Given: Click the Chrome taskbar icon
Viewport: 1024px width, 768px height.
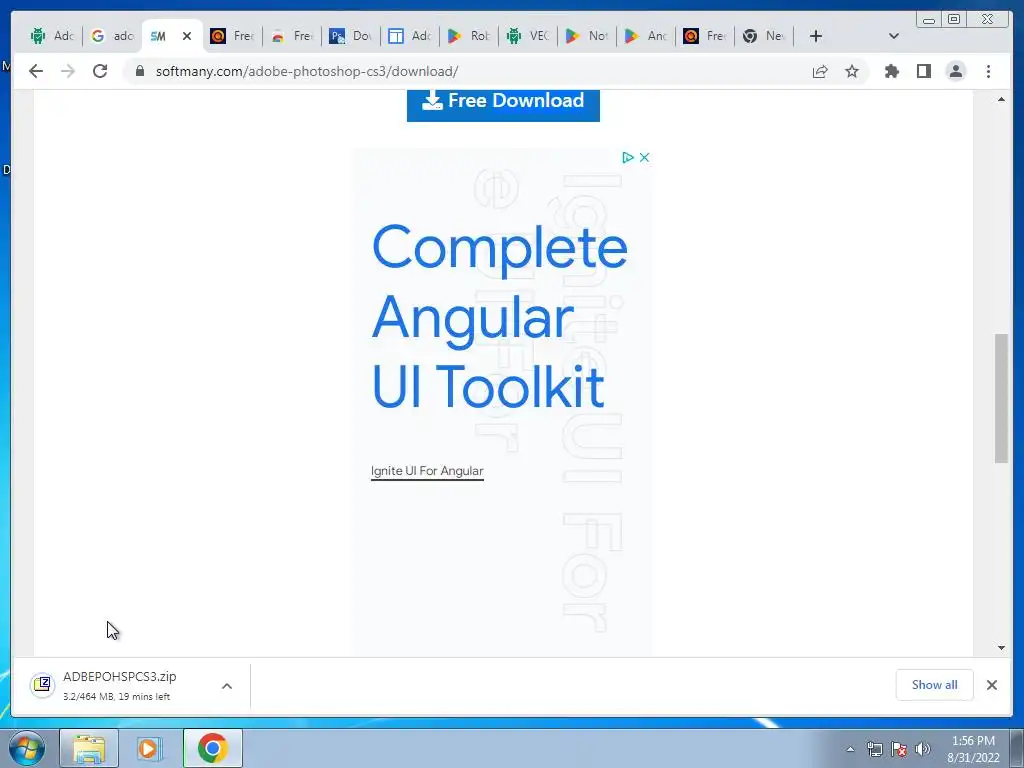Looking at the screenshot, I should 212,748.
